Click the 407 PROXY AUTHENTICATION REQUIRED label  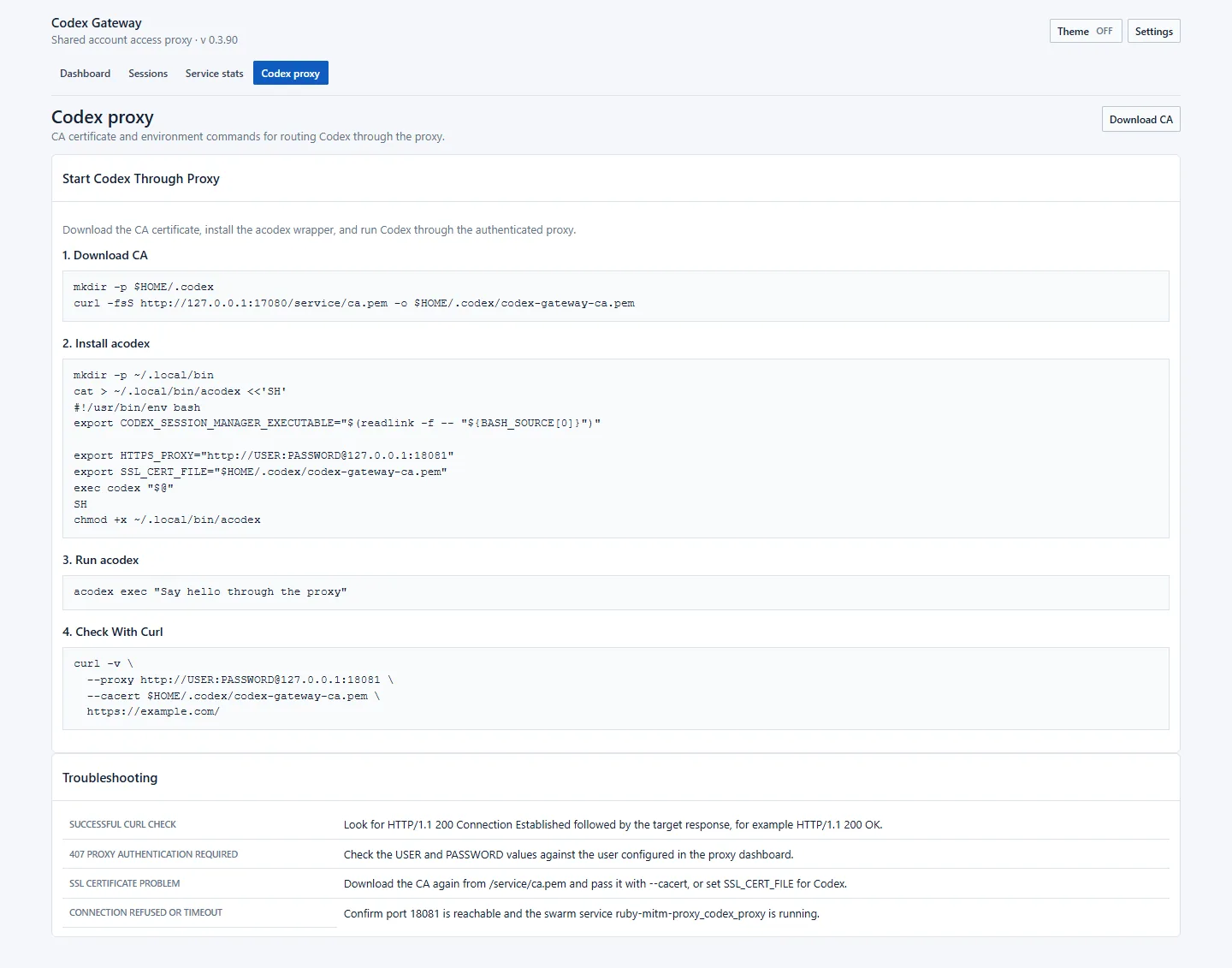[153, 854]
